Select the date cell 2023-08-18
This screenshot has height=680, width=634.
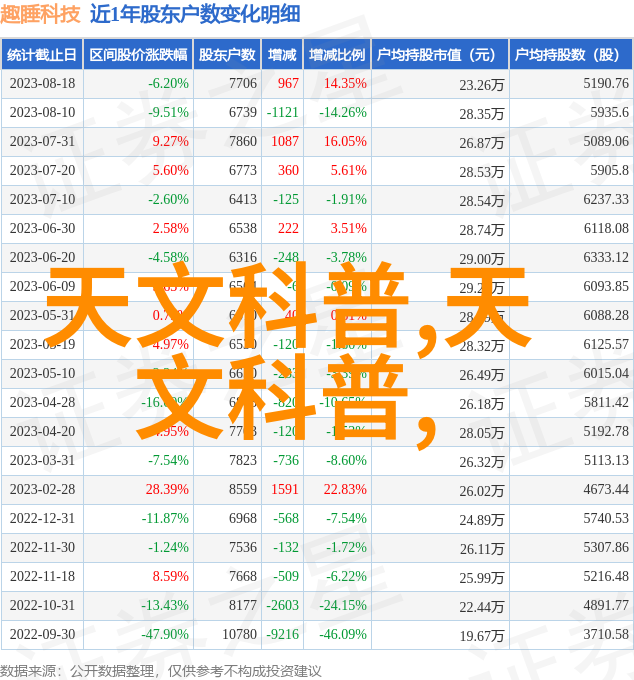pyautogui.click(x=42, y=83)
